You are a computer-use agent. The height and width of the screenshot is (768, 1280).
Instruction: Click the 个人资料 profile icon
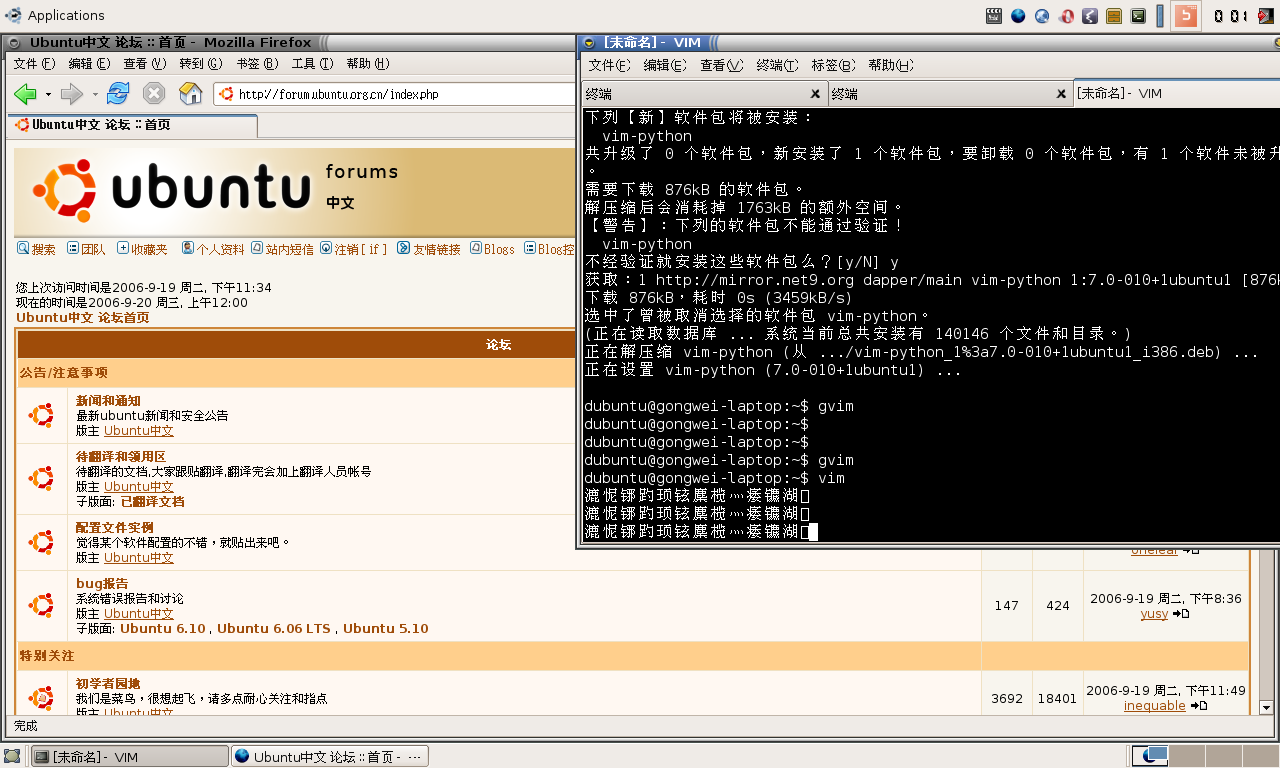coord(188,248)
